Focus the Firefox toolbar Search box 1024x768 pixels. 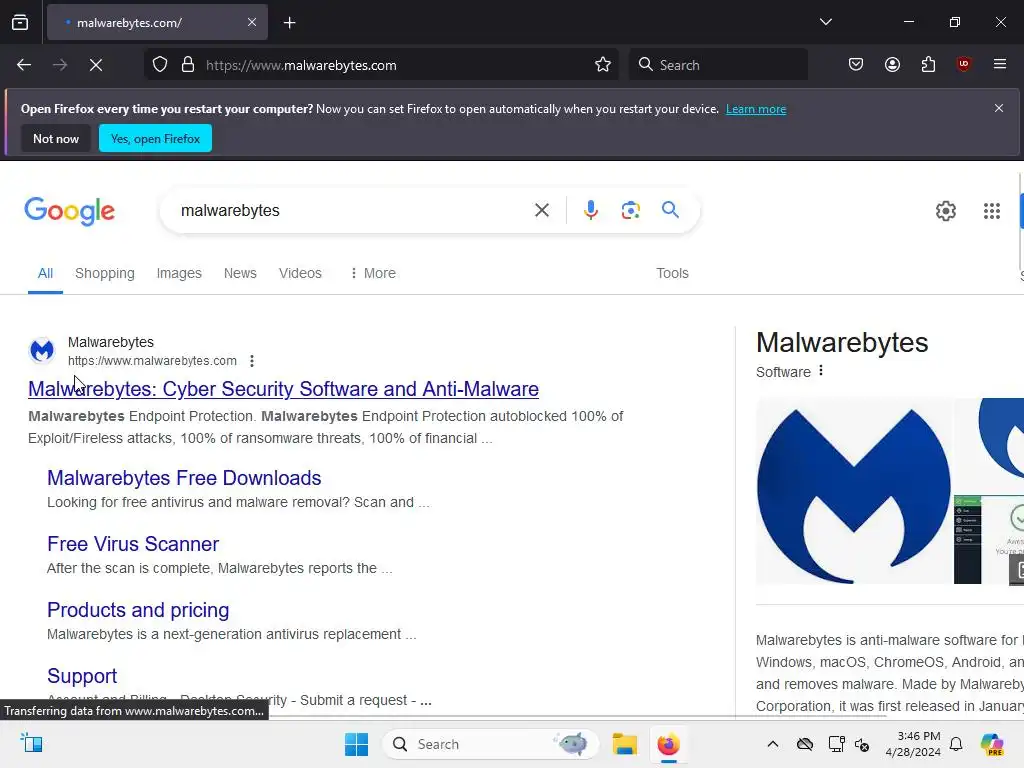tap(718, 65)
